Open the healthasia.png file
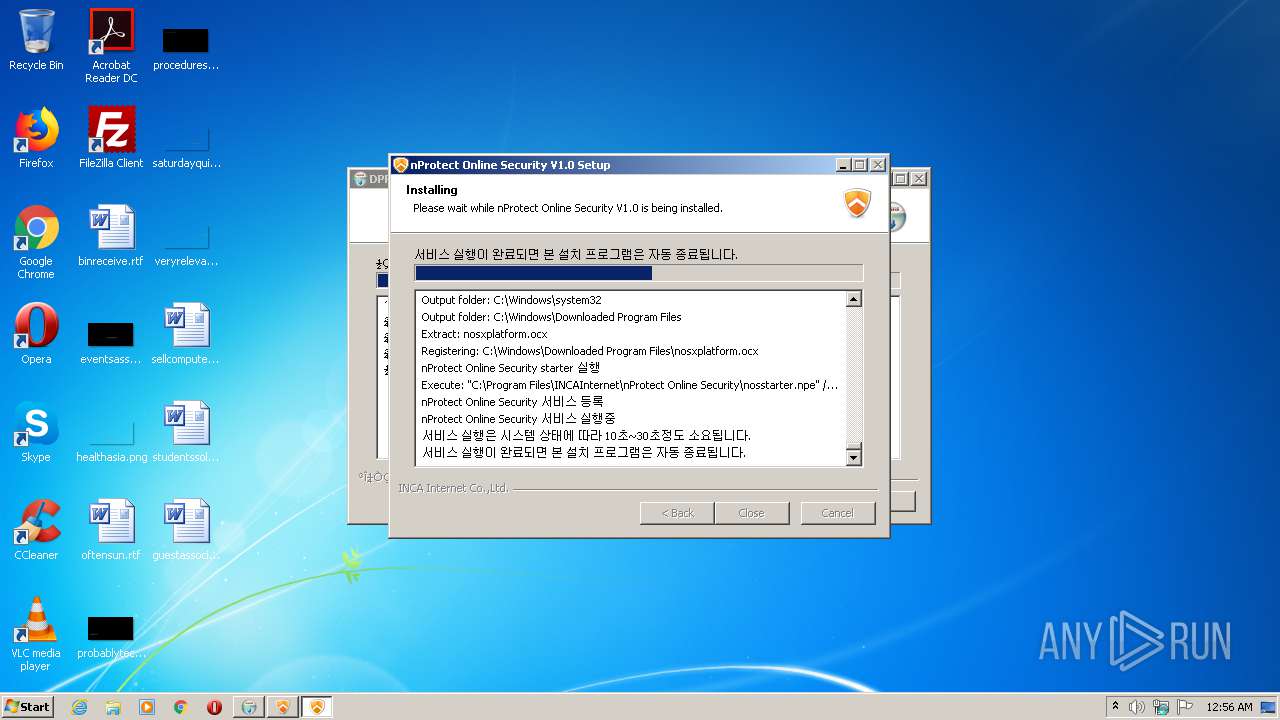1280x720 pixels. pyautogui.click(x=111, y=440)
